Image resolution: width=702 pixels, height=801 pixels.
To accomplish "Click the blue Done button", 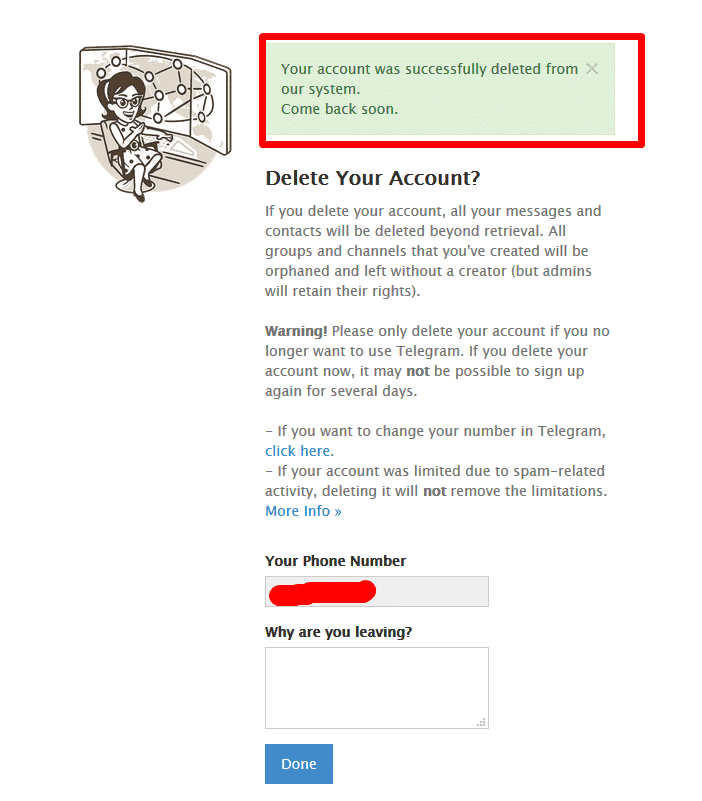I will [299, 764].
